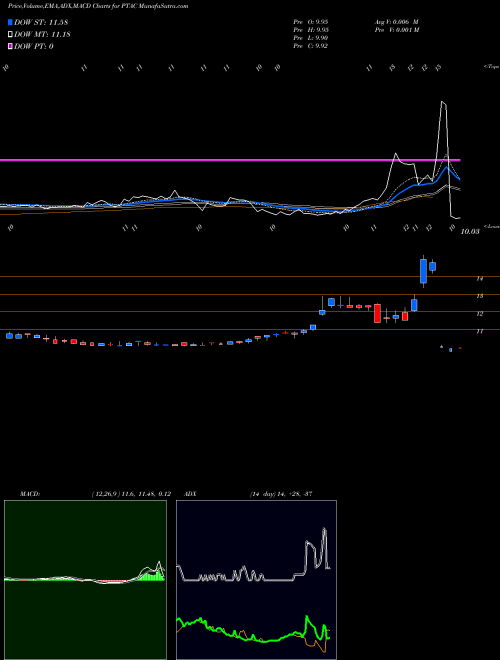Click the '<Lows' axis label
500x660 pixels.
pyautogui.click(x=491, y=226)
